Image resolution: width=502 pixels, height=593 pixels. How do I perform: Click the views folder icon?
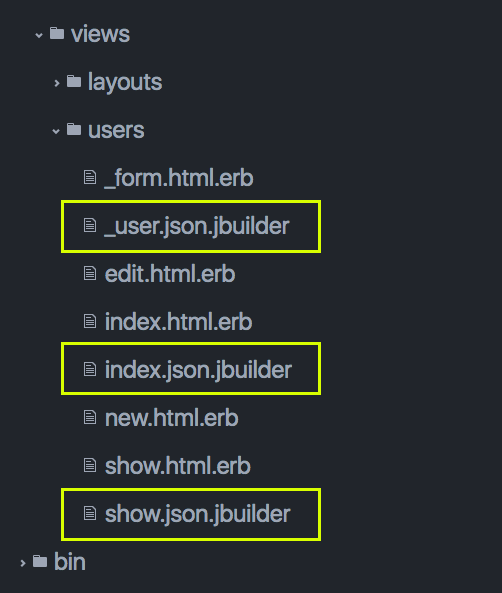pos(57,33)
